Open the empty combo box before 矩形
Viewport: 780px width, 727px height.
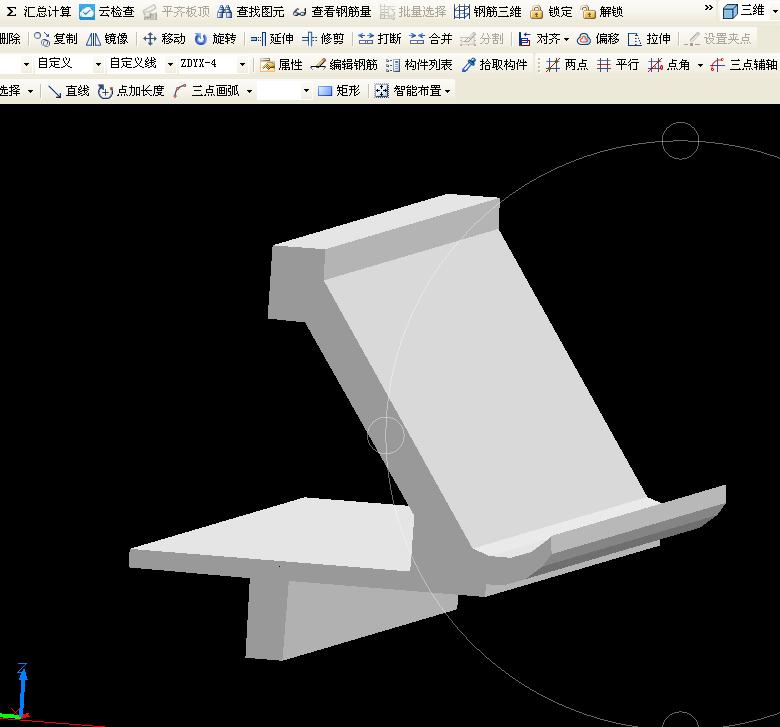(284, 91)
